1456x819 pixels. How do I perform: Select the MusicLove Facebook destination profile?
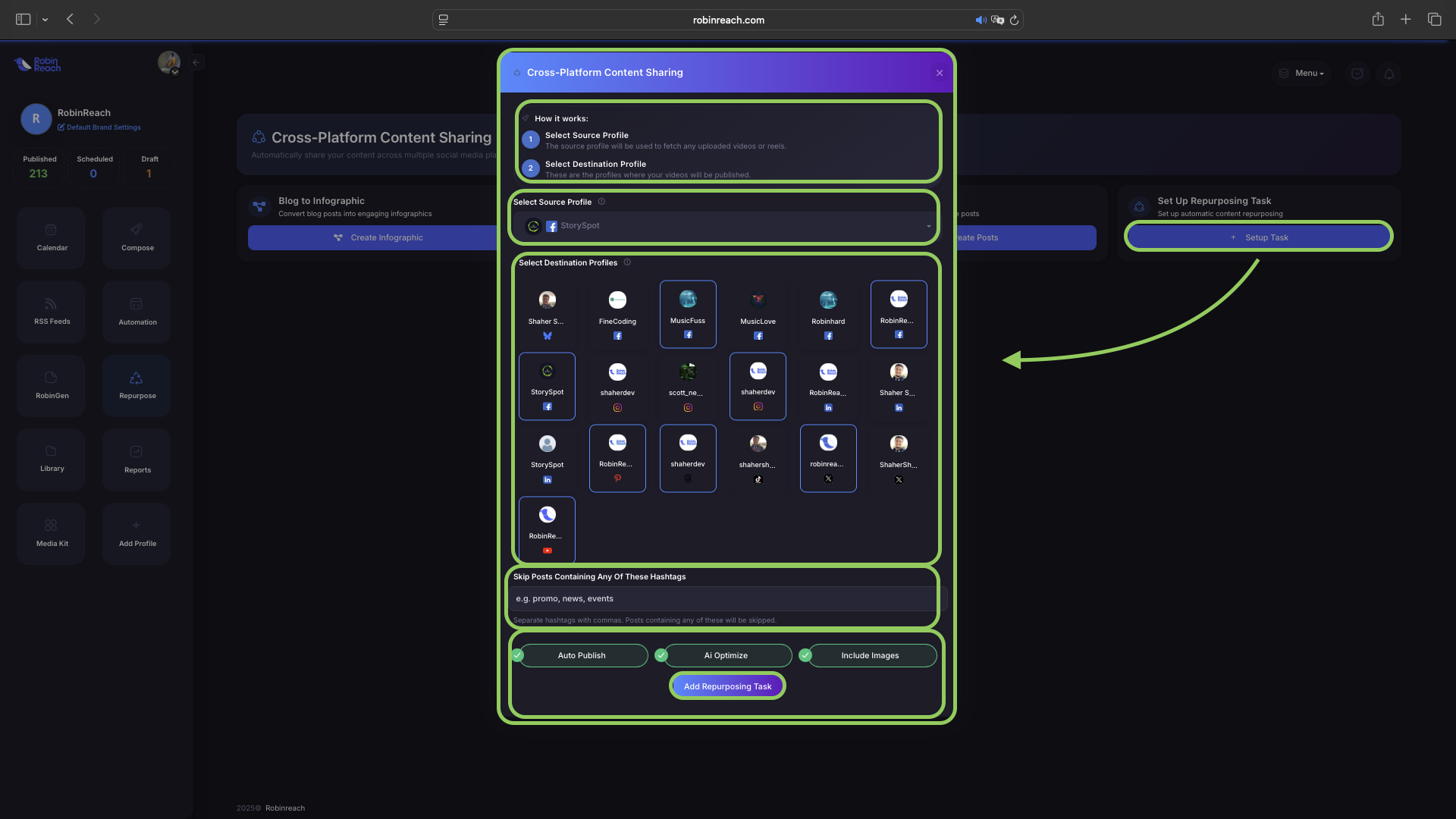[758, 314]
